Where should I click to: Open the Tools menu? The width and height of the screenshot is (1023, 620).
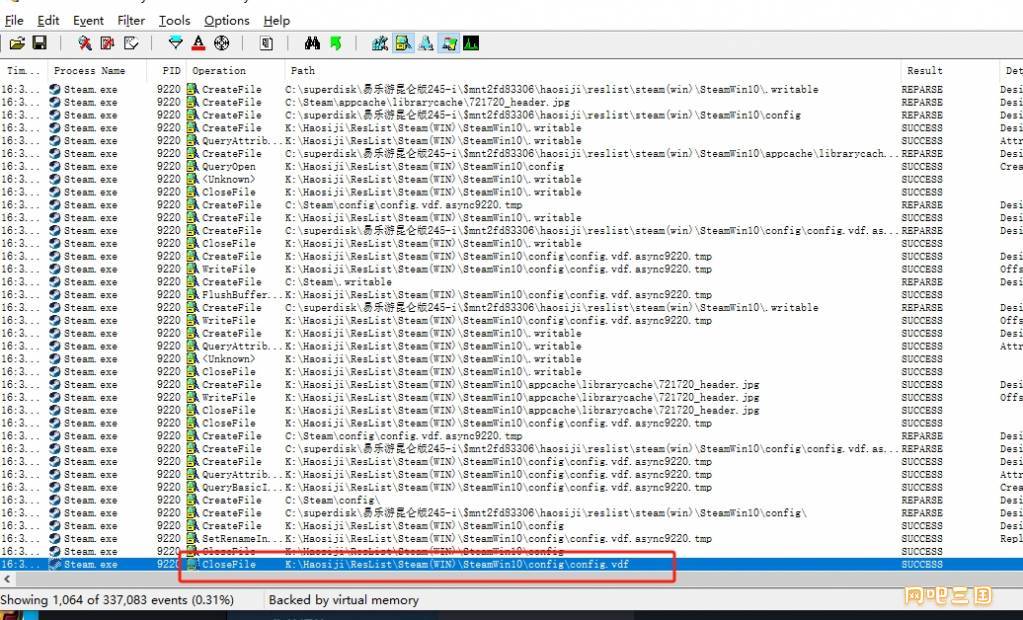(174, 20)
